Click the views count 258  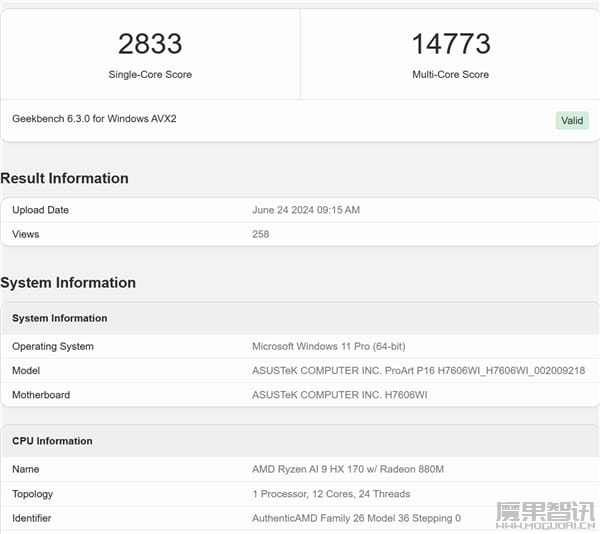tap(261, 234)
